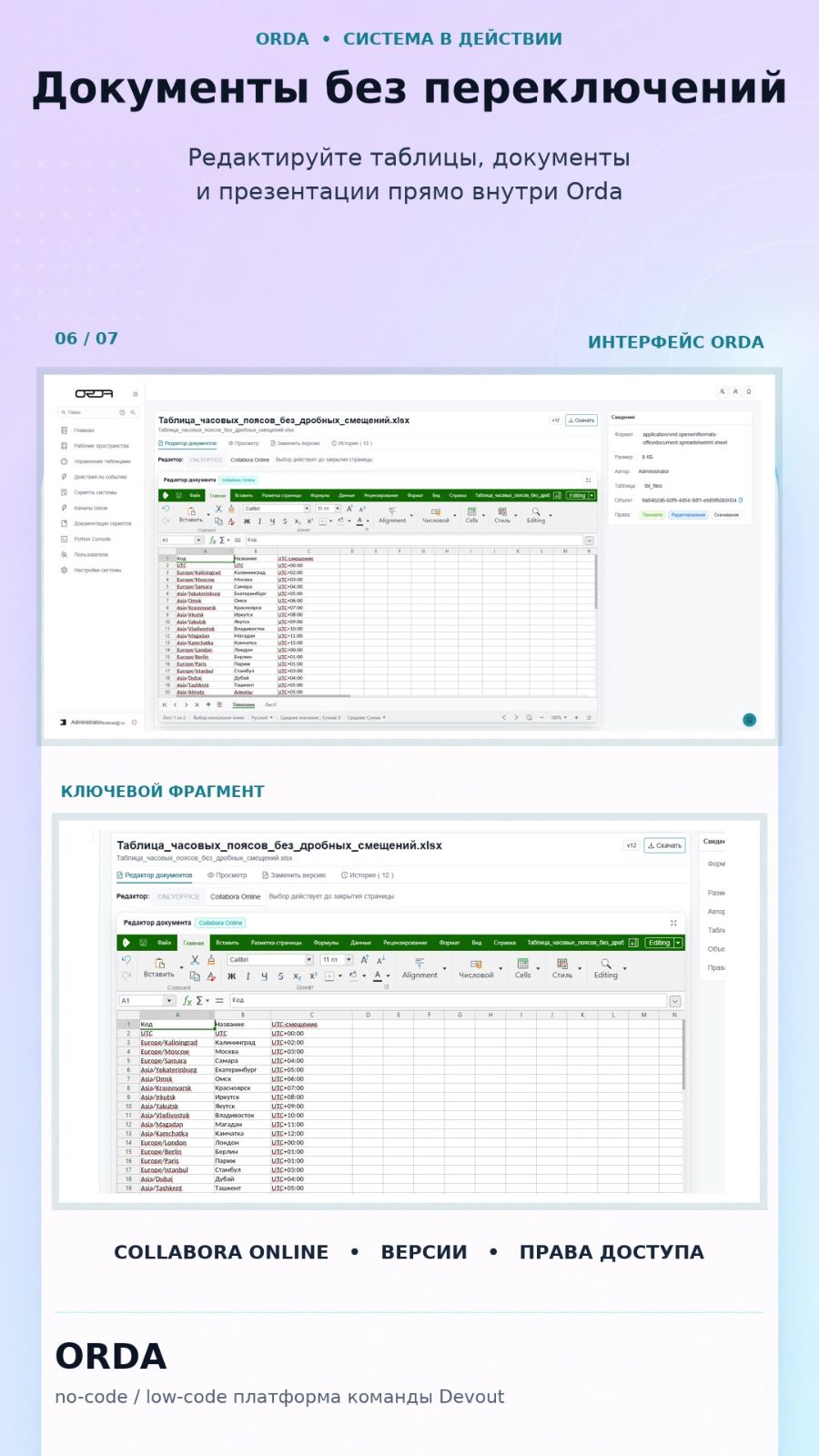
Task: Click Editing search magnifier in key fragment ribbon
Action: point(606,963)
